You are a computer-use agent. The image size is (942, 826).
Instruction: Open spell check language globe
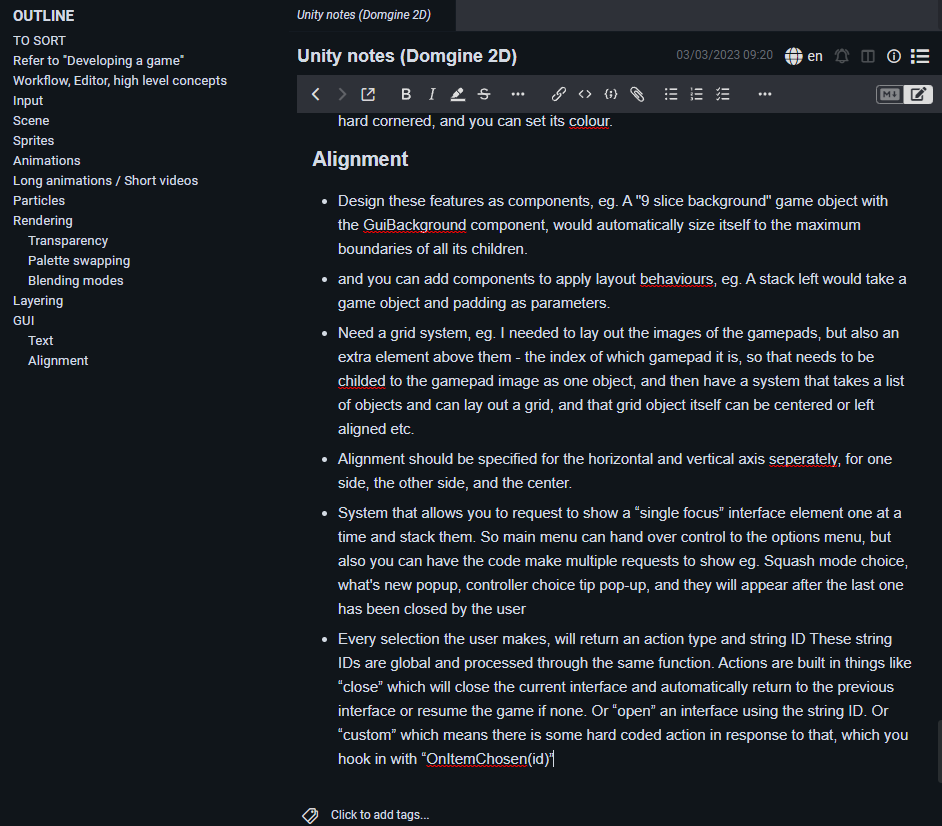[794, 56]
